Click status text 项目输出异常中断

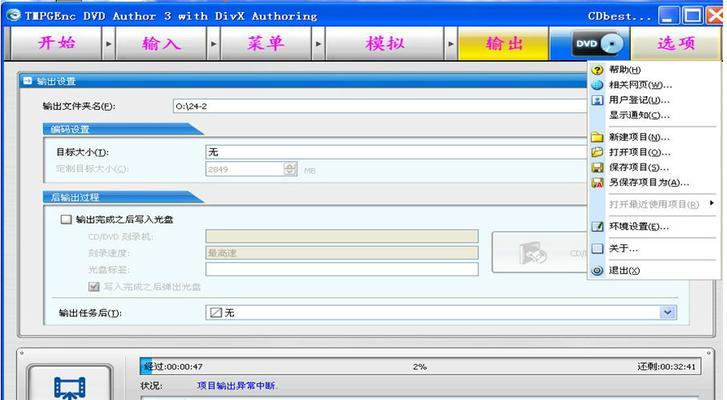click(236, 386)
